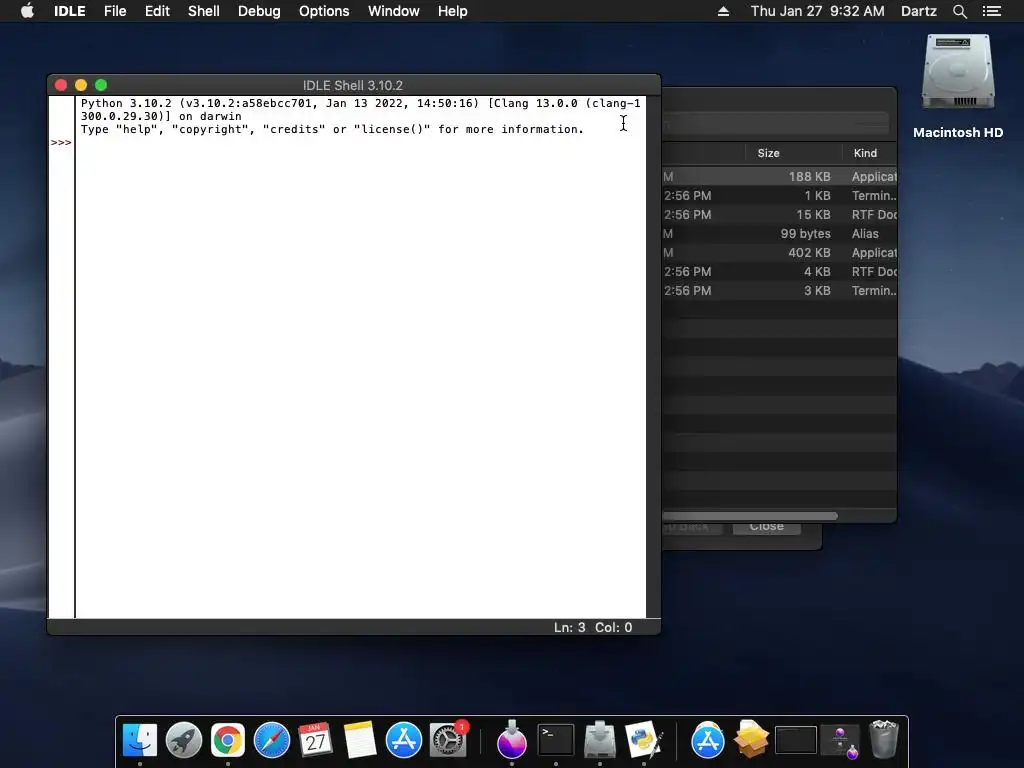1024x768 pixels.
Task: Open the purple macOS installer icon
Action: tap(511, 740)
